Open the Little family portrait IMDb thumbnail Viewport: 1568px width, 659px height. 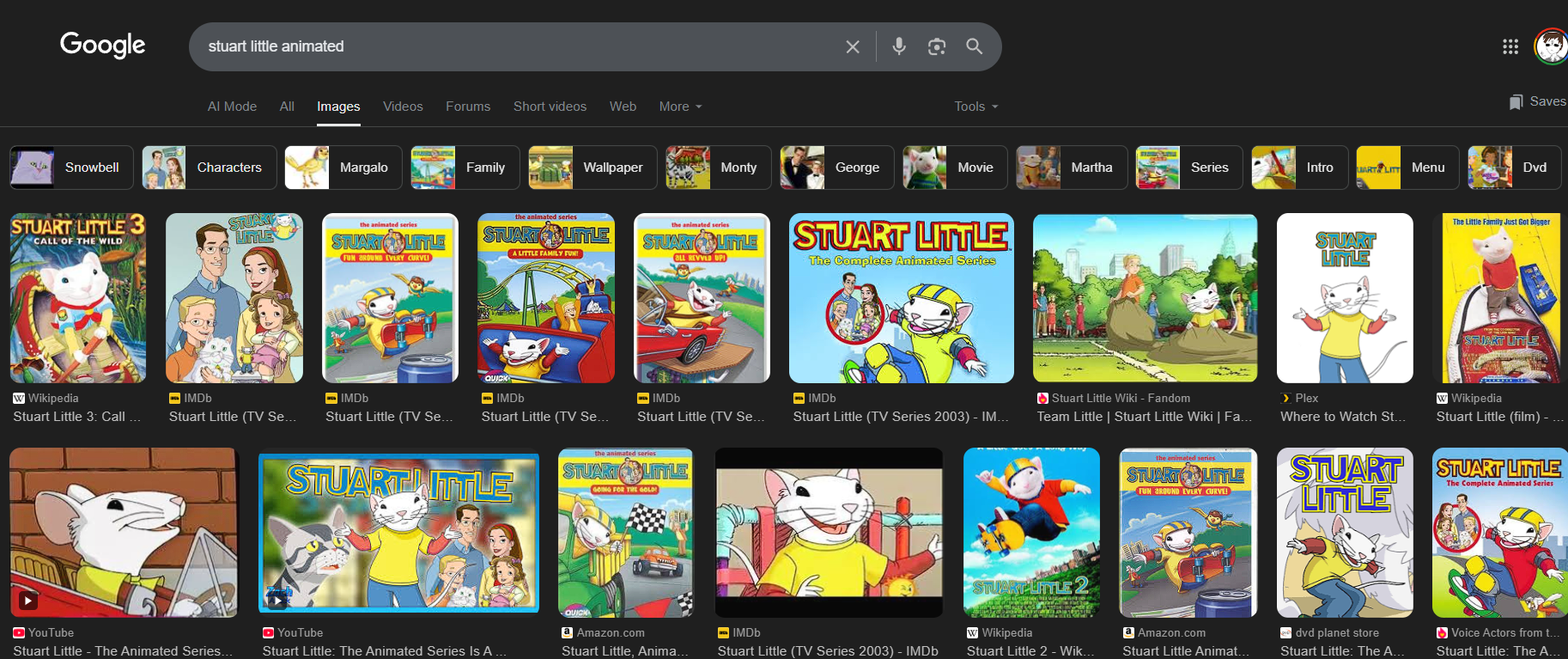click(x=234, y=298)
